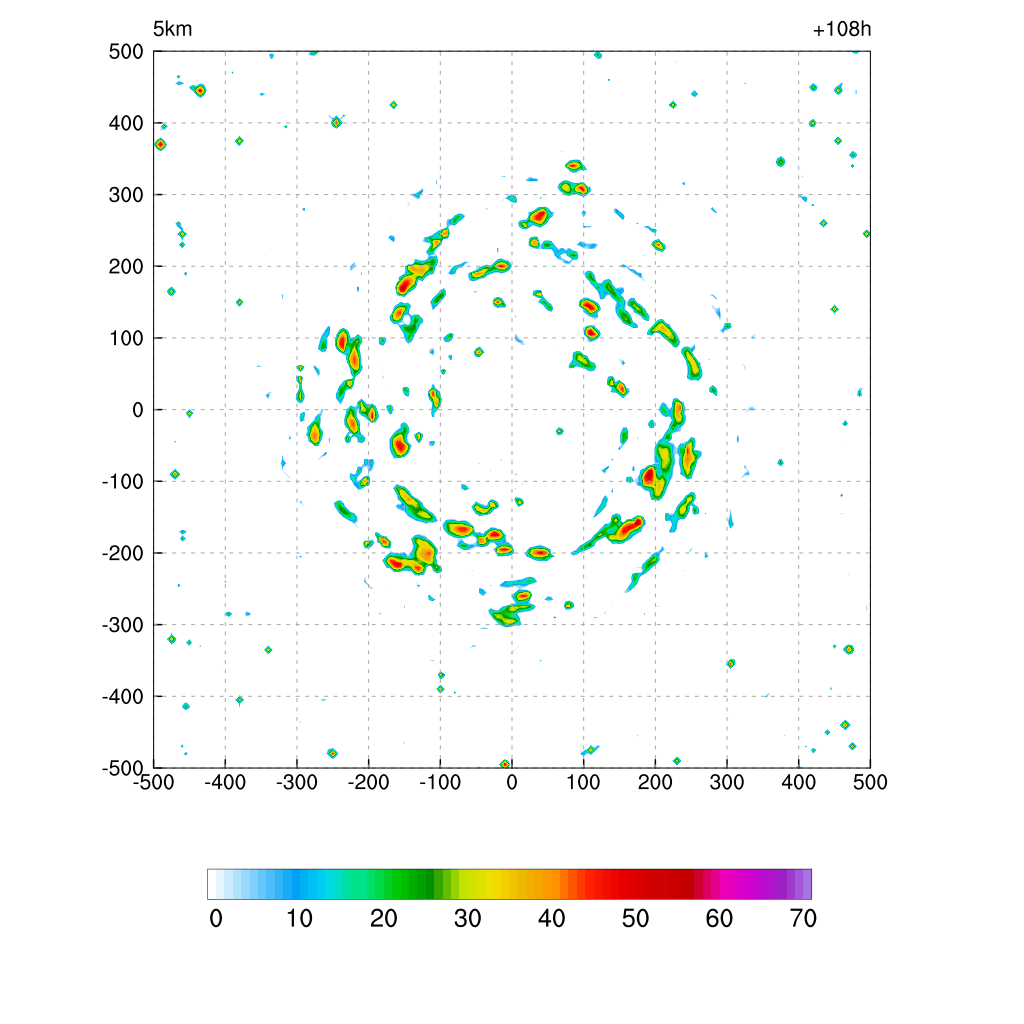Click x-axis tick label 100
The width and height of the screenshot is (1024, 1024).
tap(583, 782)
